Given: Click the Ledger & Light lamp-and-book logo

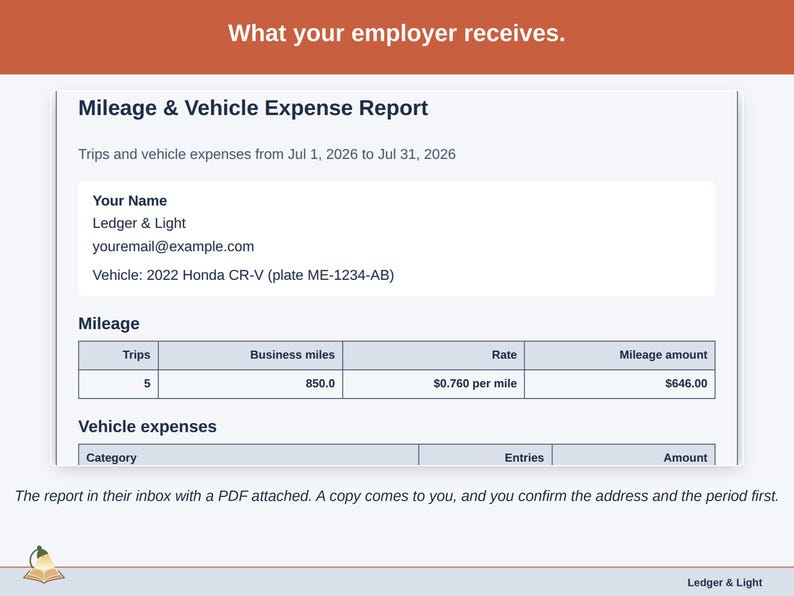Looking at the screenshot, I should 44,565.
